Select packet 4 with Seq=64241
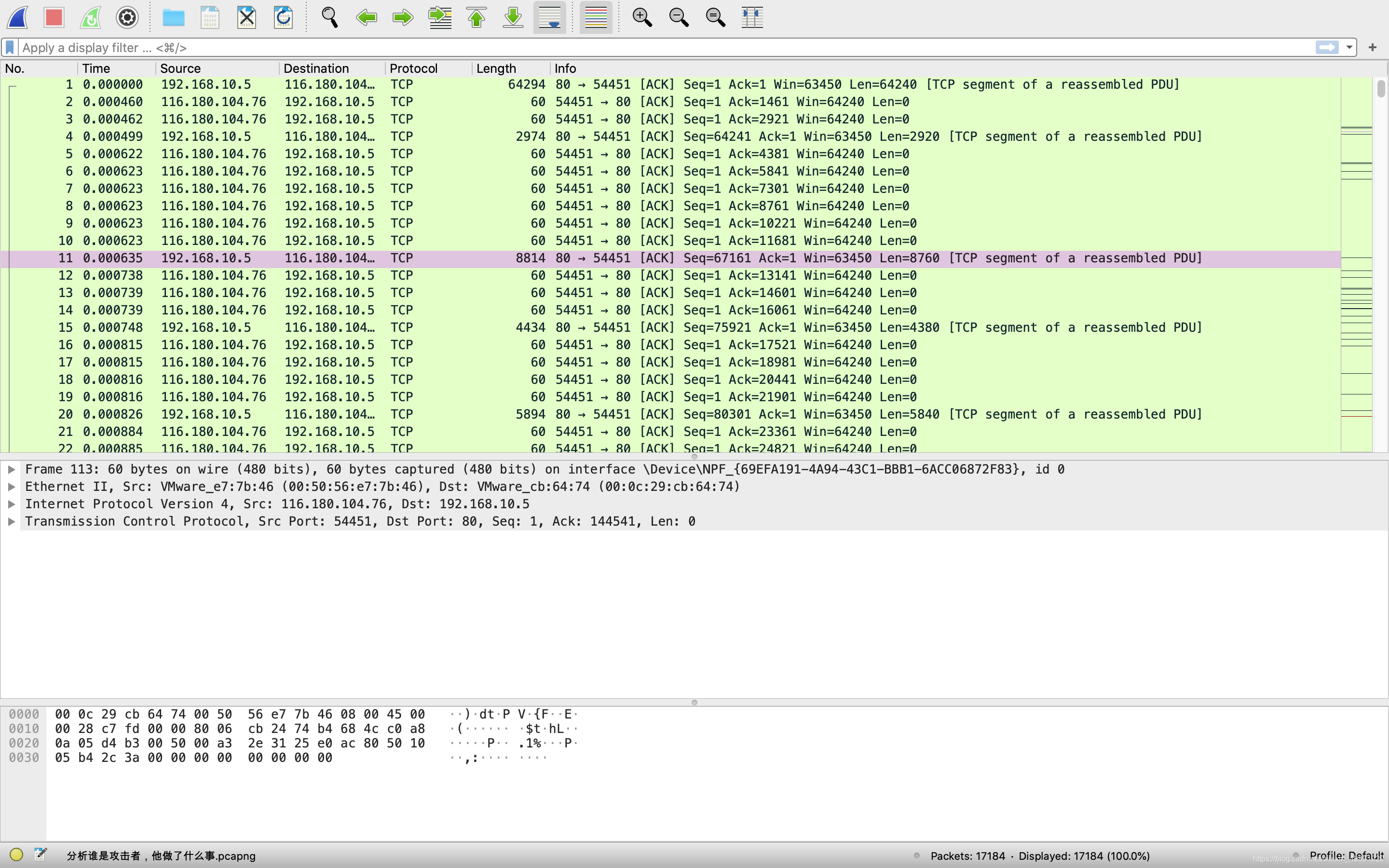Screen dimensions: 1389x868 pyautogui.click(x=670, y=136)
